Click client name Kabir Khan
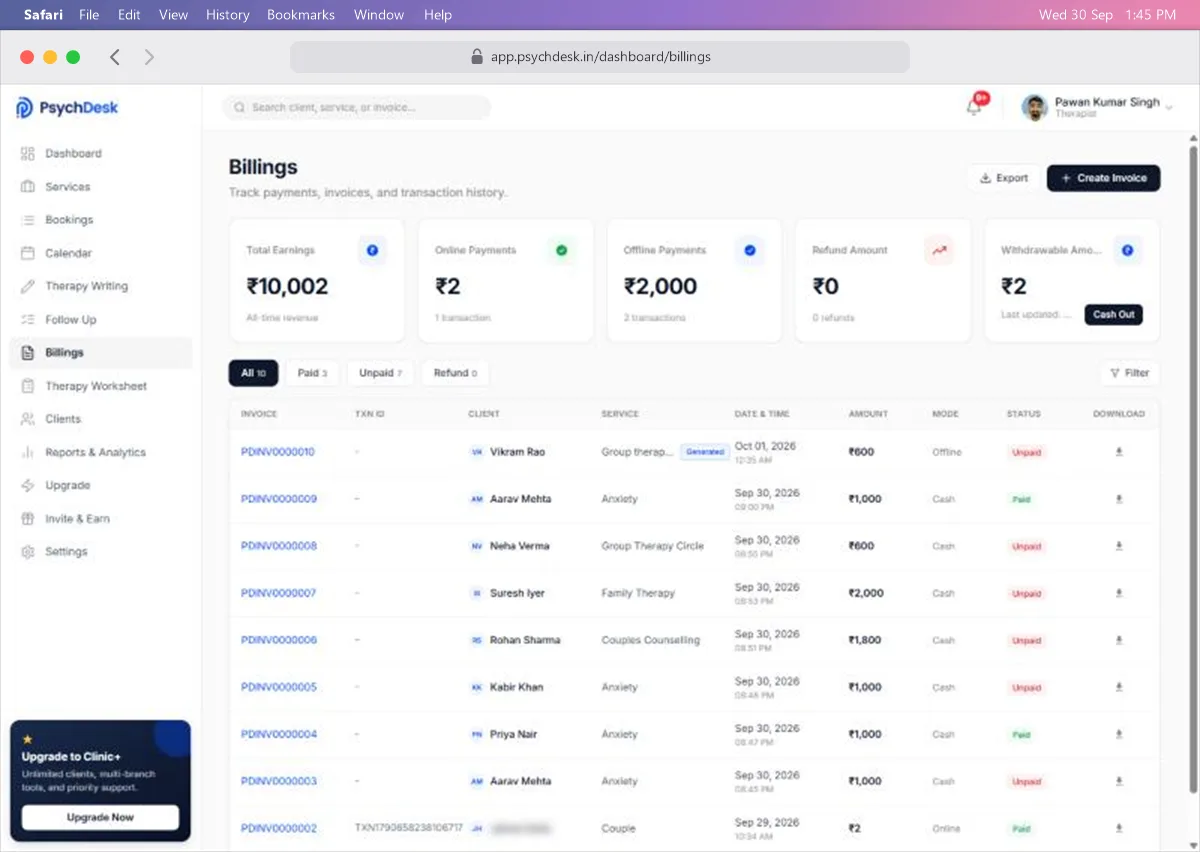 click(516, 687)
